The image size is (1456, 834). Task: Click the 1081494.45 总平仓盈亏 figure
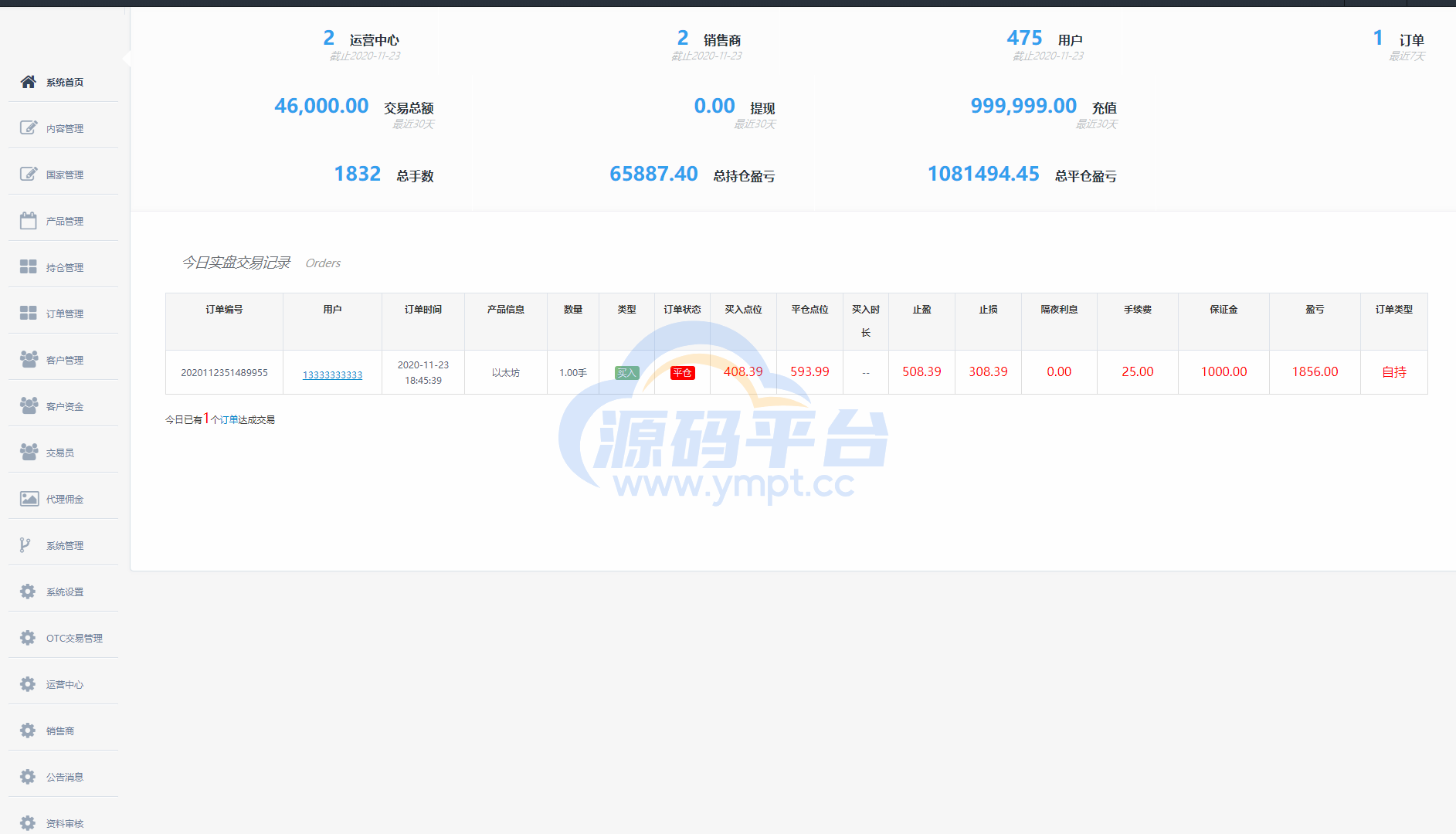[983, 174]
